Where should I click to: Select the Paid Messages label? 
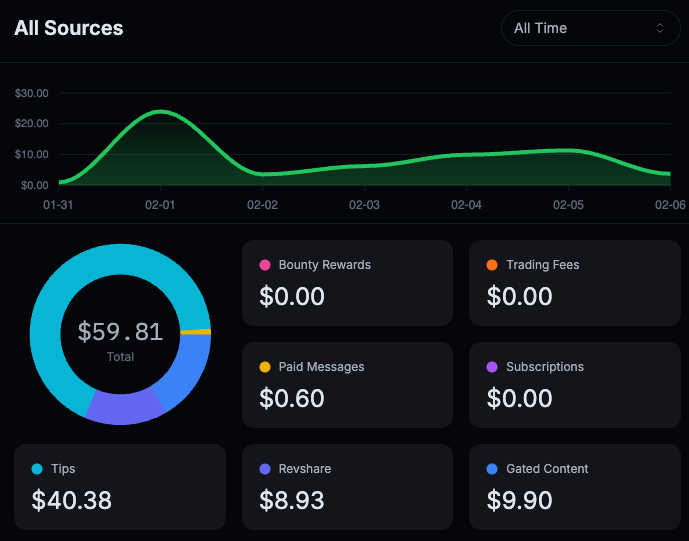click(x=321, y=367)
